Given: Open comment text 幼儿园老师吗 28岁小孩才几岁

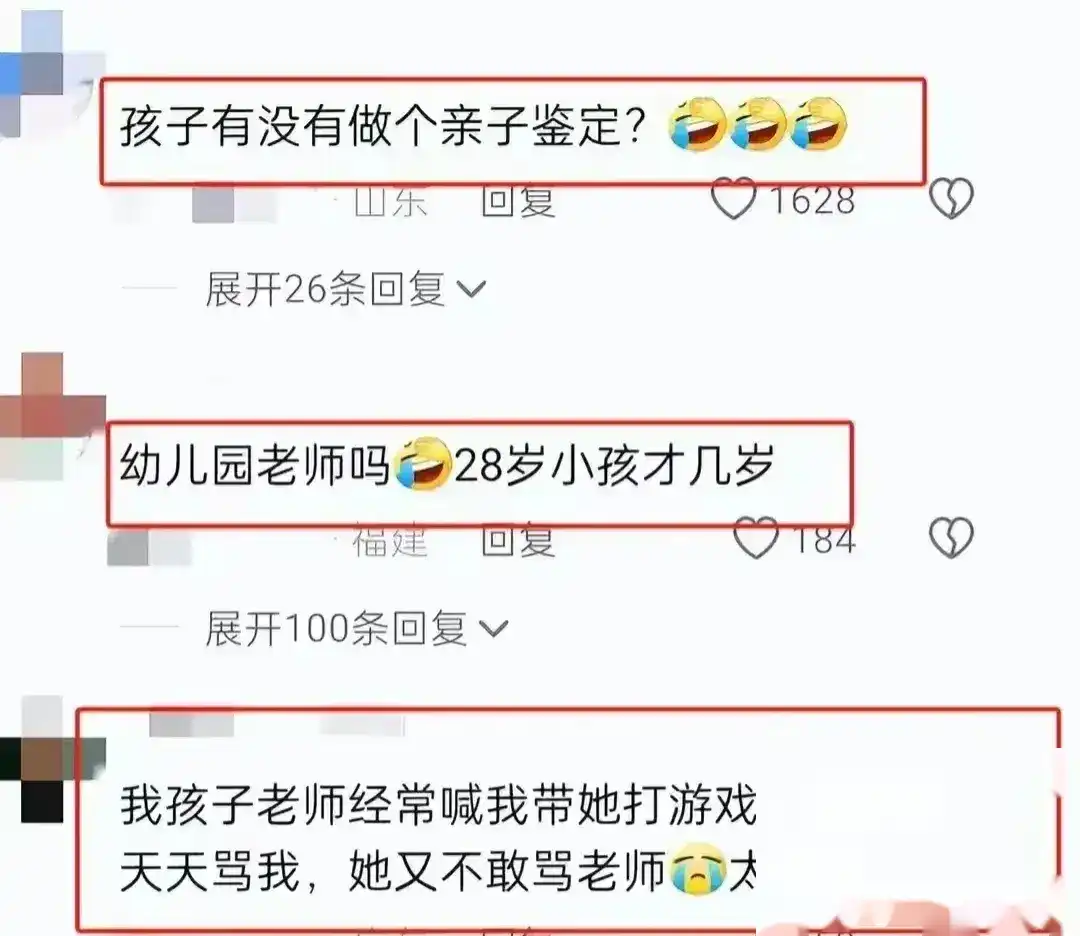Looking at the screenshot, I should [447, 465].
